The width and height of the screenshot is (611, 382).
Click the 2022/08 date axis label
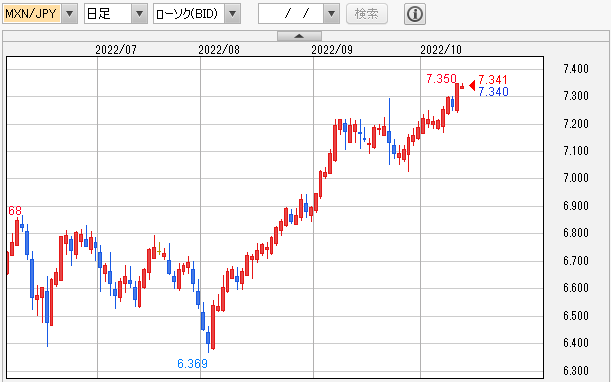coord(219,50)
